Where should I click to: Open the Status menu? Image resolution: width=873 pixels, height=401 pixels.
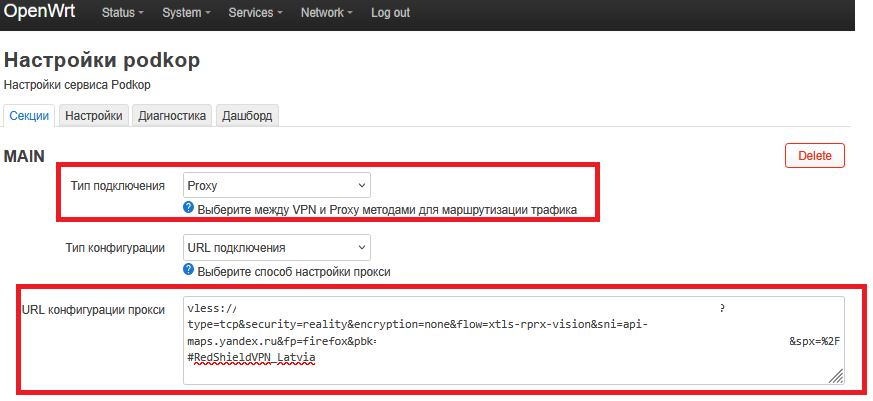coord(123,14)
